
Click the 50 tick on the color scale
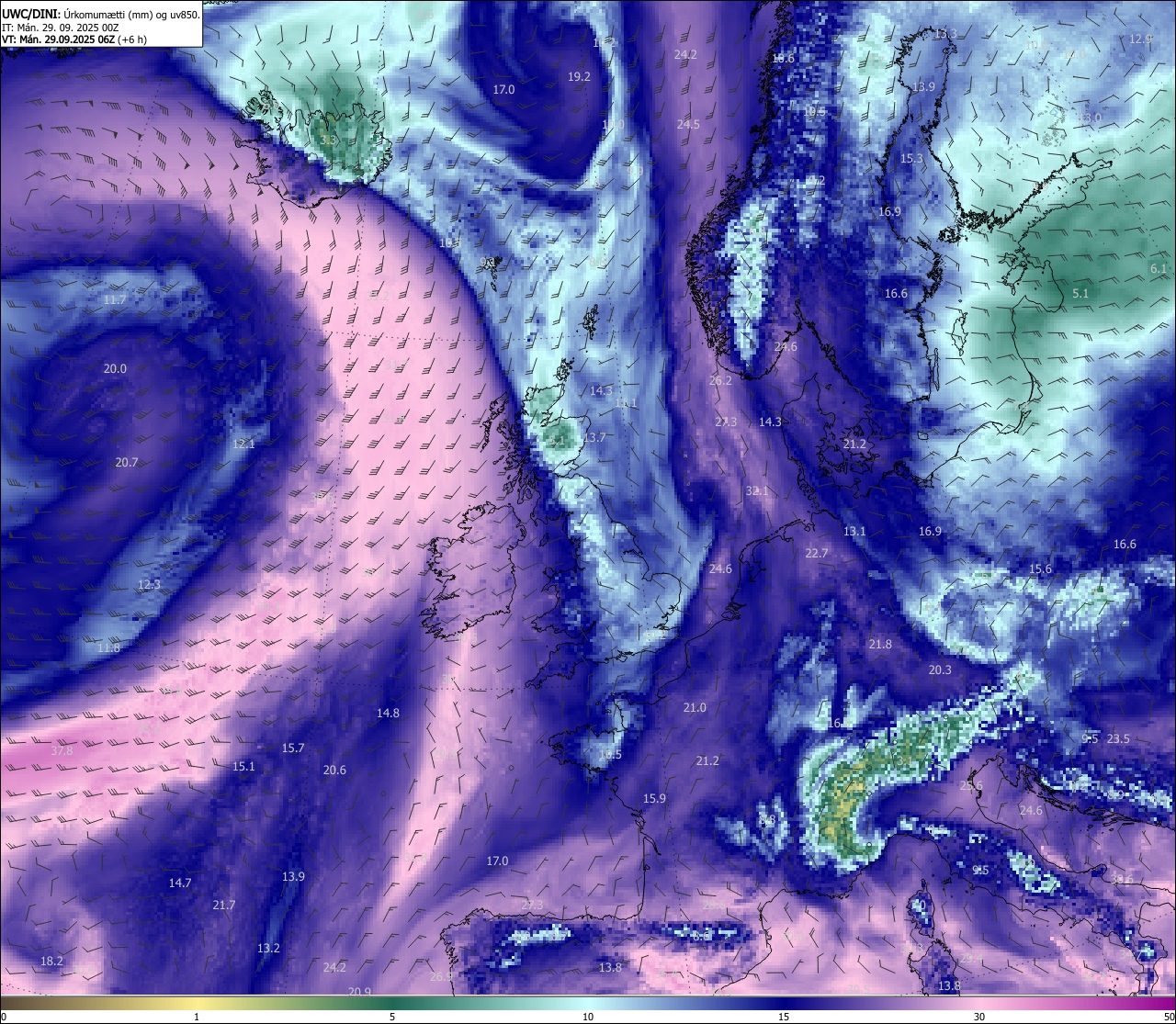click(1169, 1017)
